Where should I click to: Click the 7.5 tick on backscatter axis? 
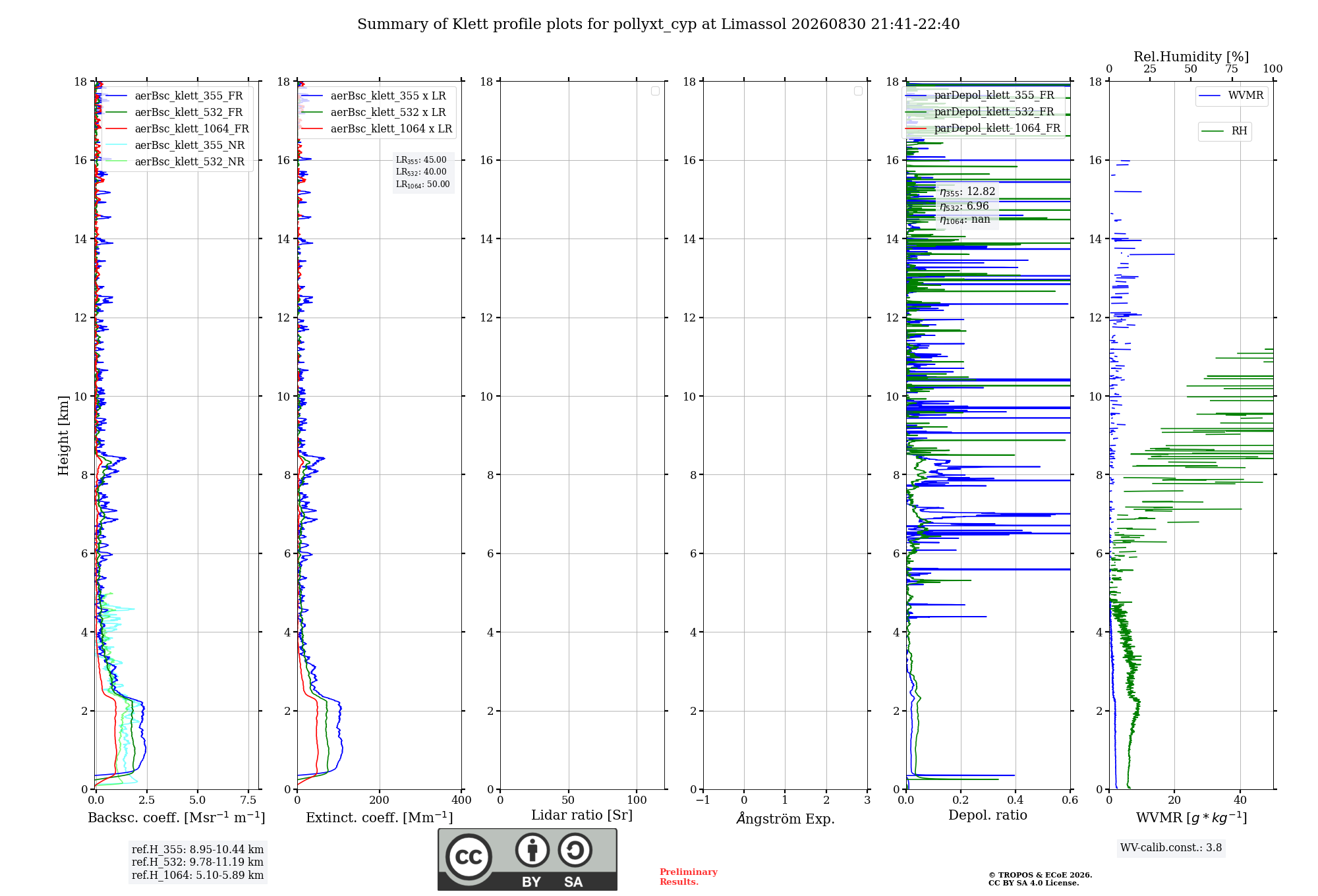pos(248,800)
